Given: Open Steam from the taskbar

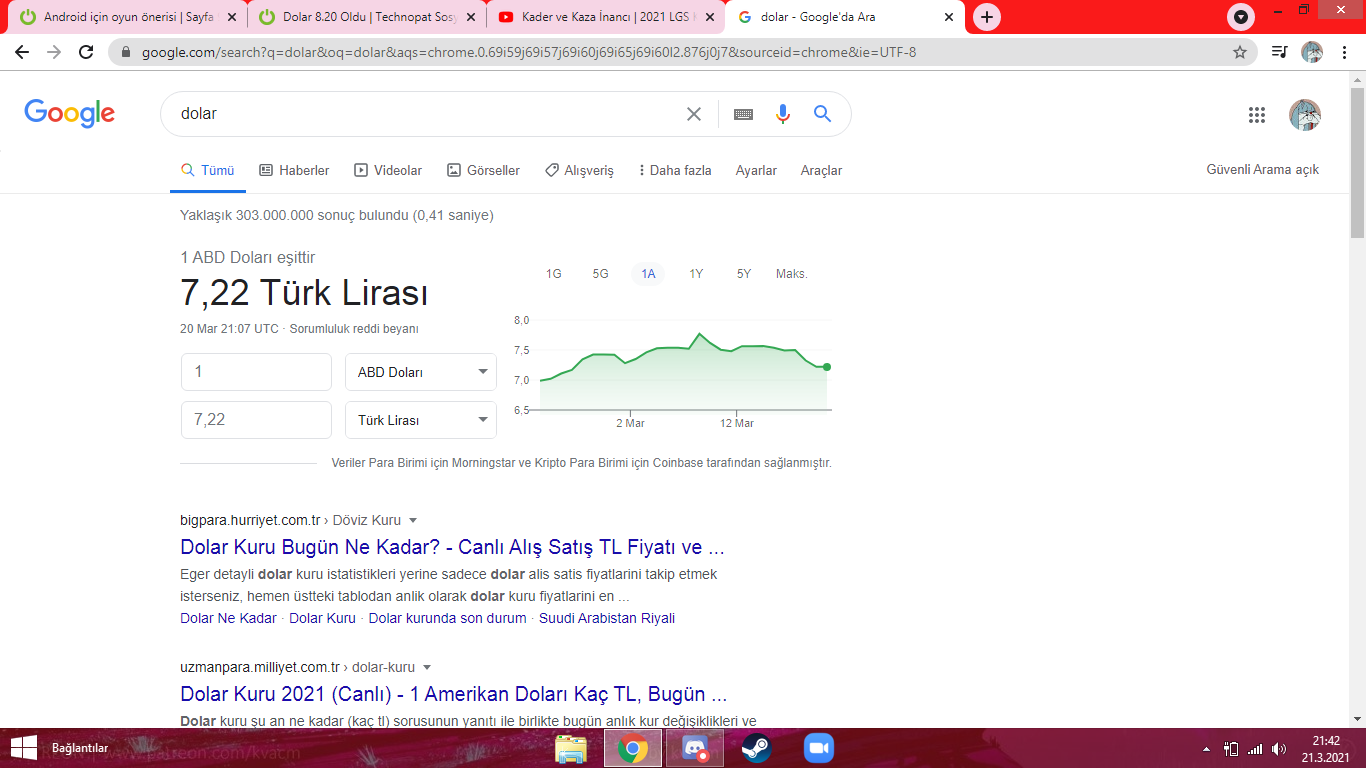Looking at the screenshot, I should 756,748.
